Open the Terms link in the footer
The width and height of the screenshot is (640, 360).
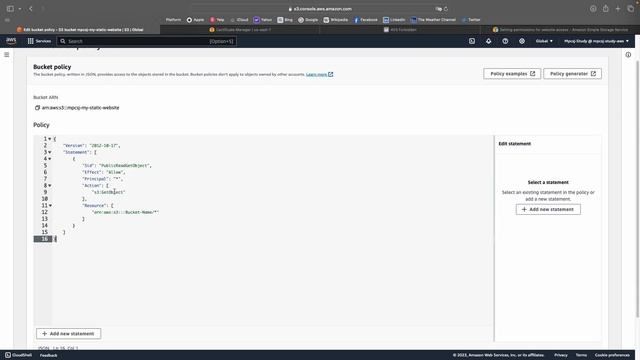click(x=581, y=355)
